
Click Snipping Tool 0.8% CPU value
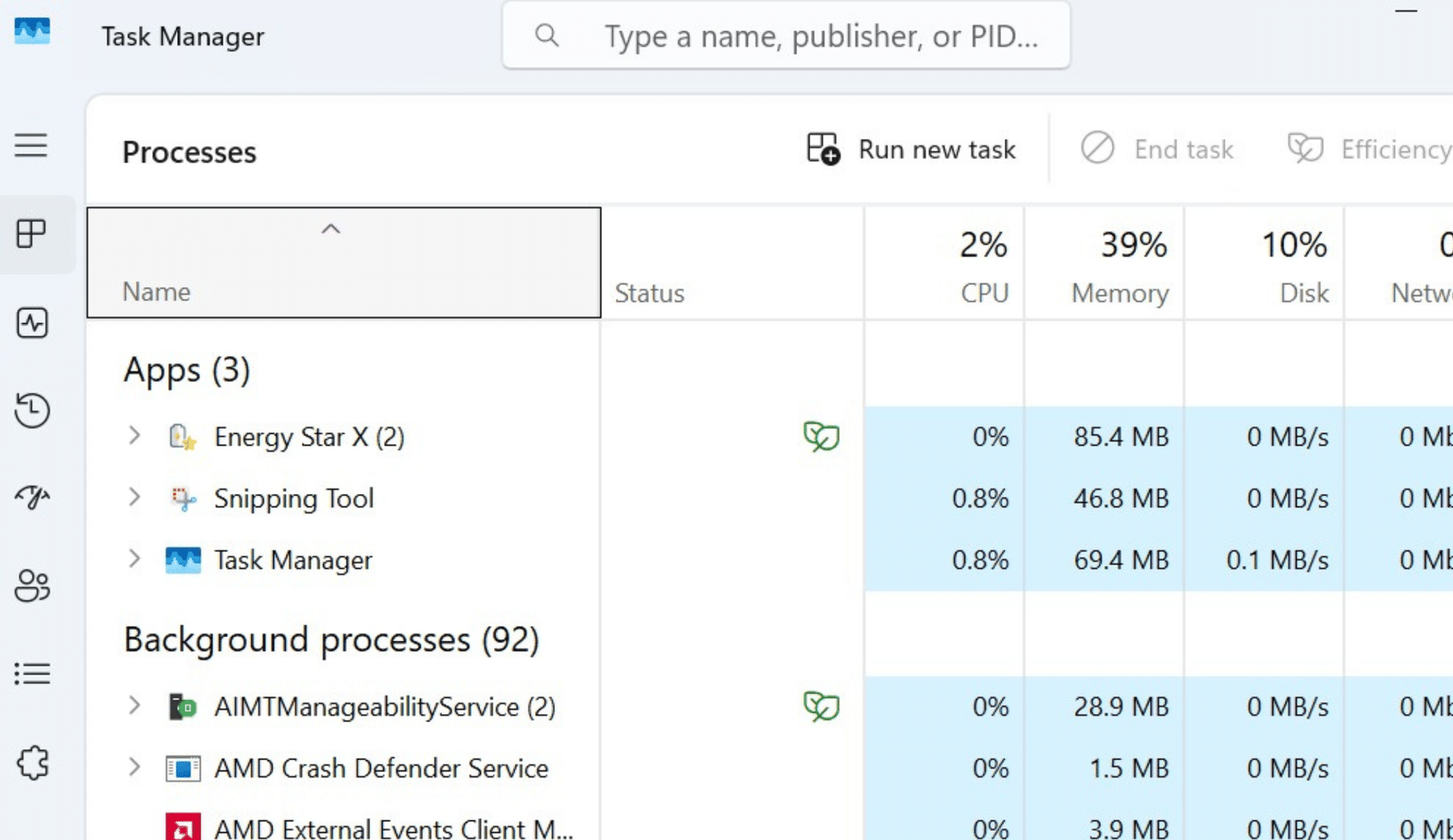click(980, 498)
